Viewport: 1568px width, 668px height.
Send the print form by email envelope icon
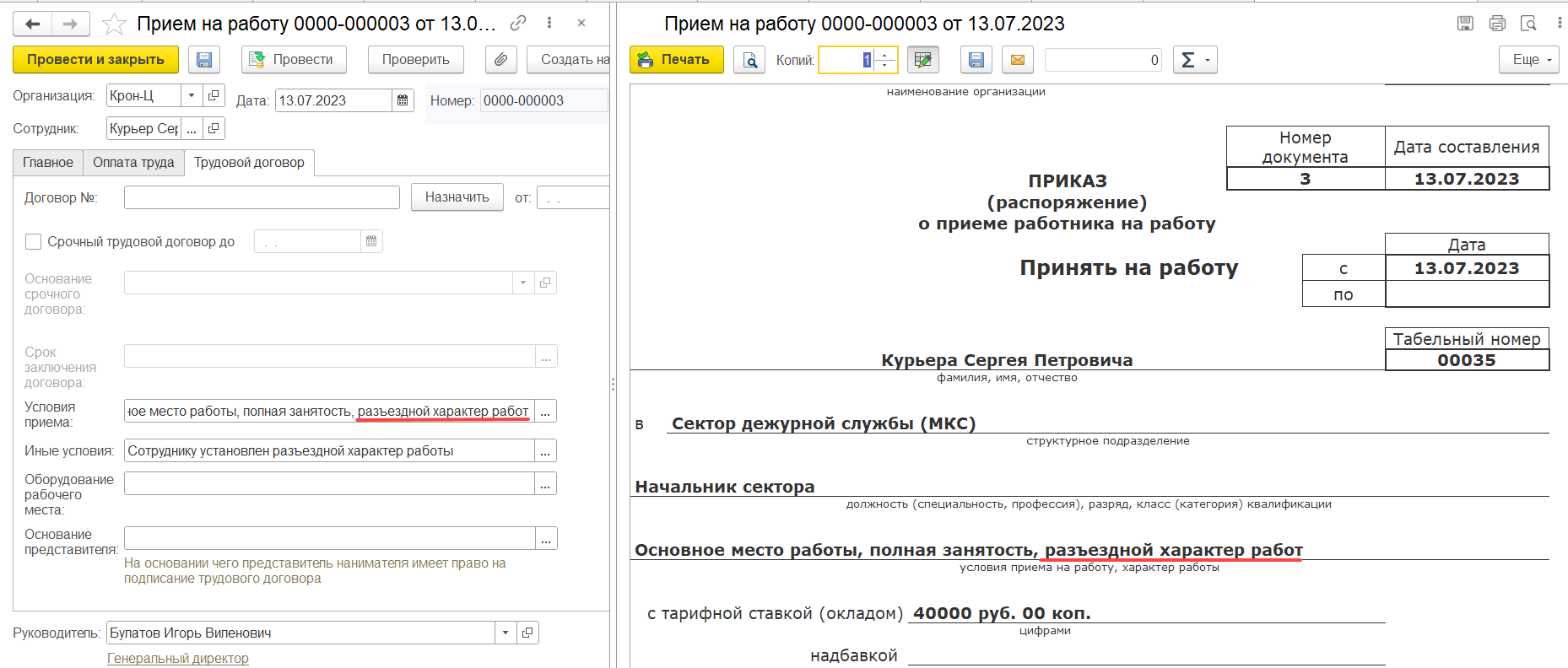coord(1018,60)
